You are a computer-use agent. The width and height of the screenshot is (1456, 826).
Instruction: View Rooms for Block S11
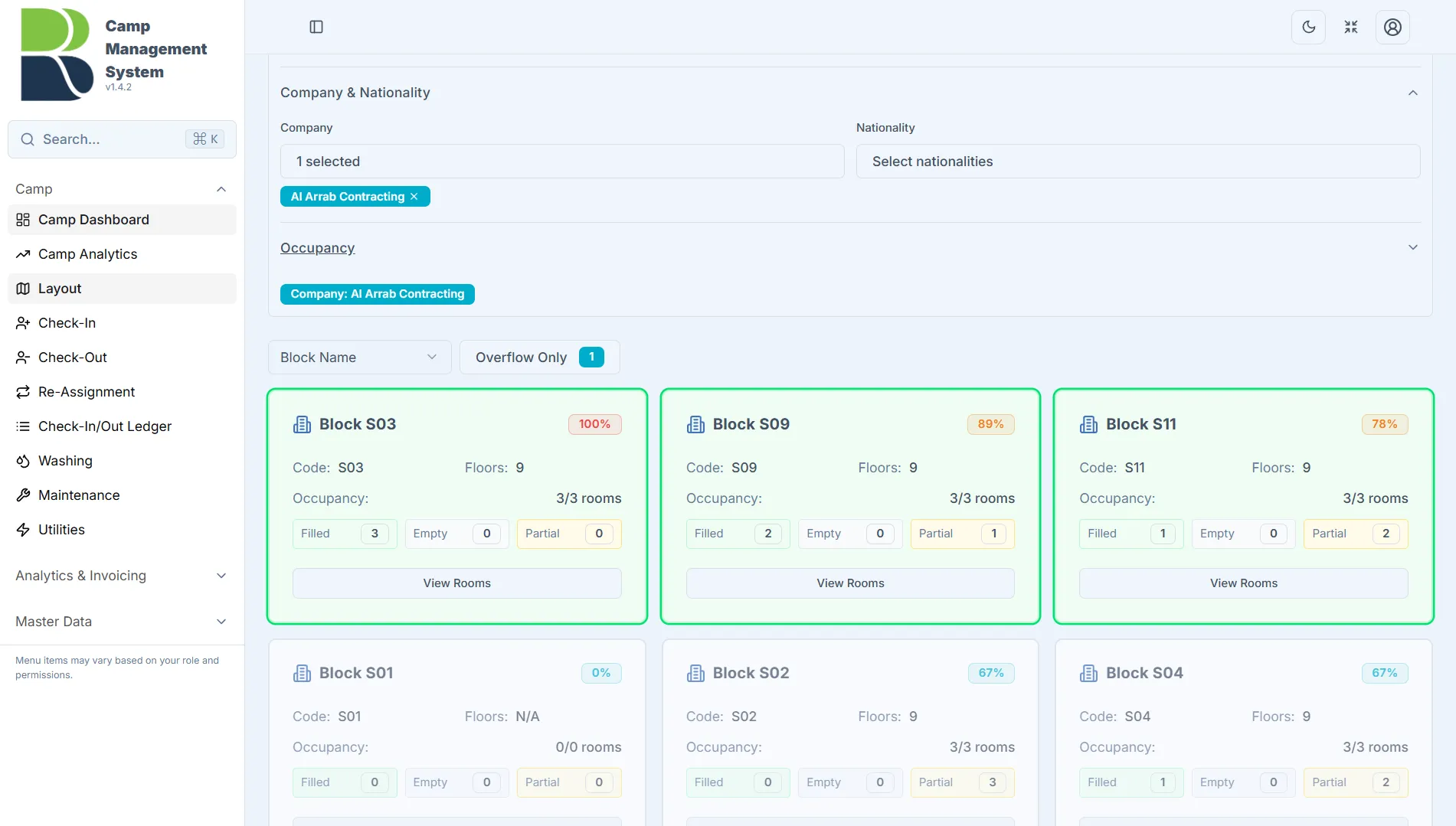coord(1244,583)
